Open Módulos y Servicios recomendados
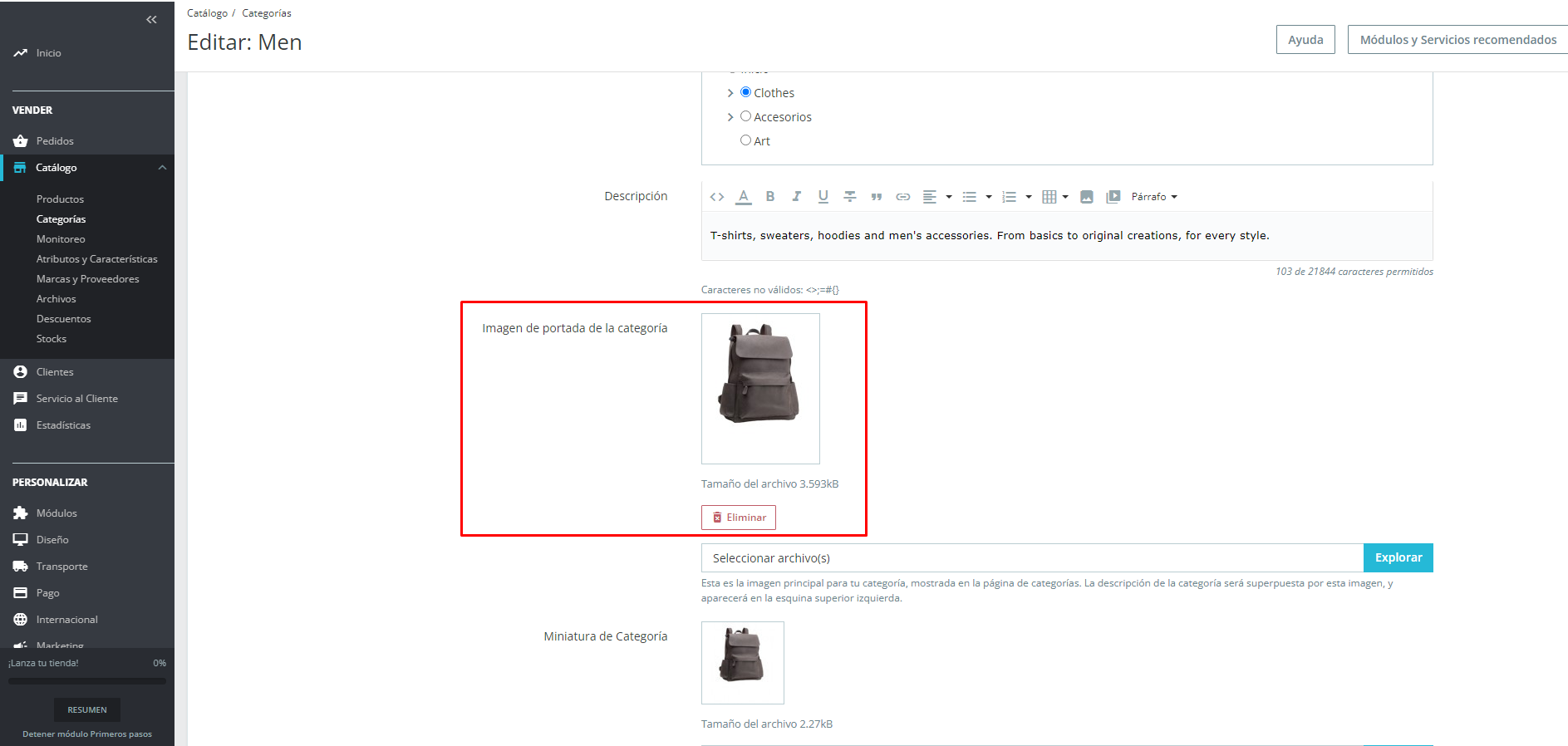The height and width of the screenshot is (746, 1568). pyautogui.click(x=1457, y=40)
